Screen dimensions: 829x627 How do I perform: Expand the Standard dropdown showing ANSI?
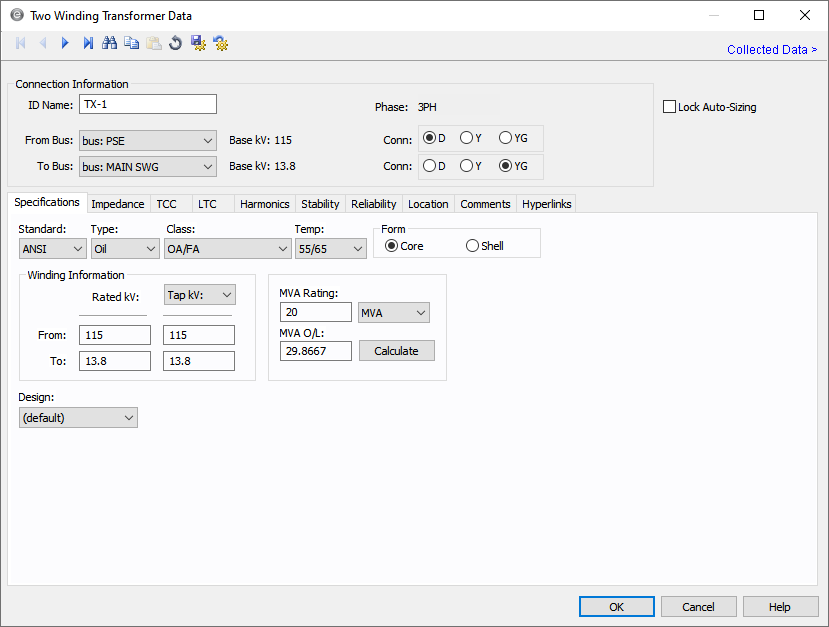52,249
